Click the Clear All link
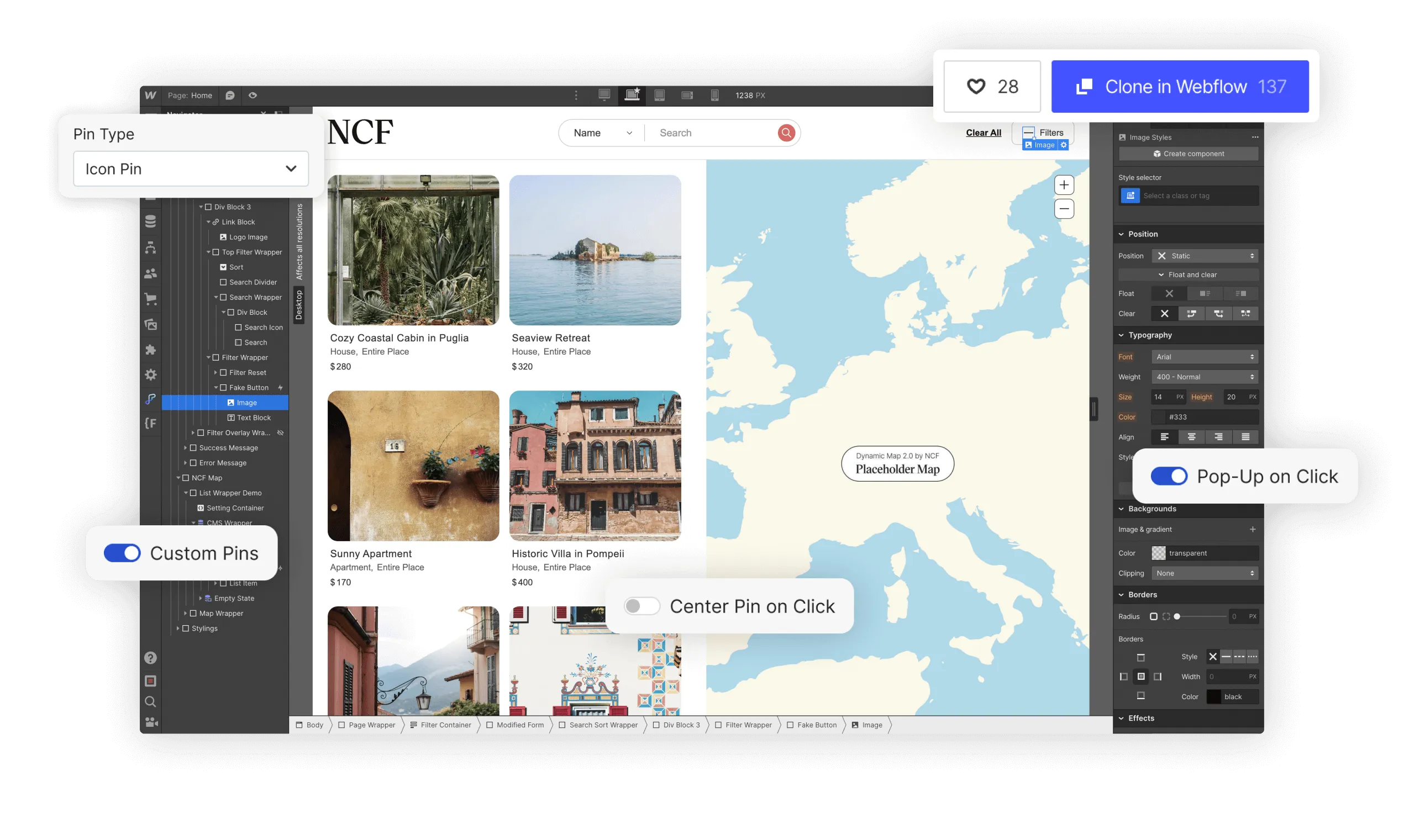Viewport: 1404px width, 840px height. [984, 133]
